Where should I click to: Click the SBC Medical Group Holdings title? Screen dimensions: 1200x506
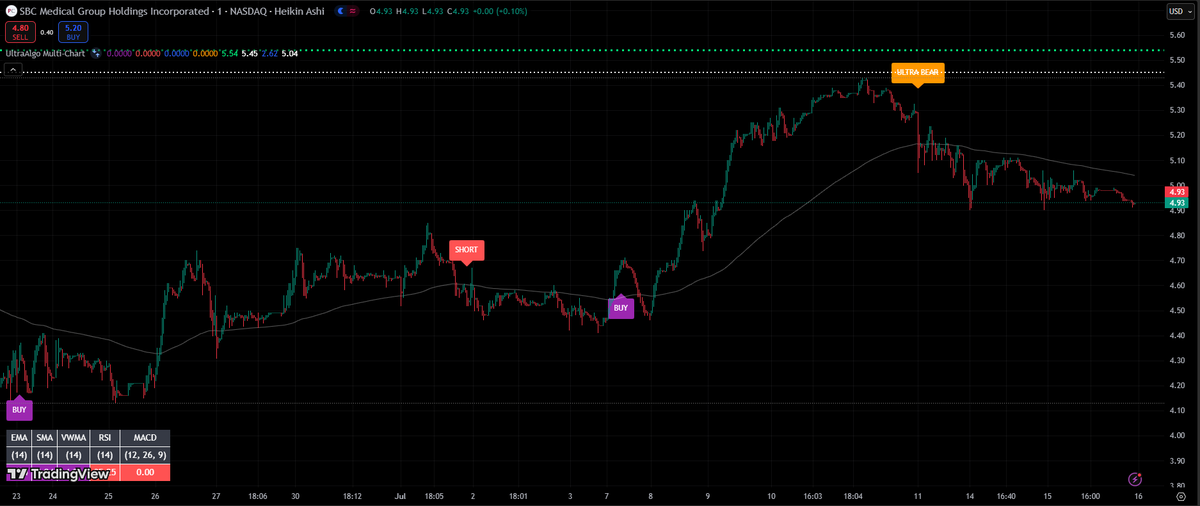[x=114, y=11]
